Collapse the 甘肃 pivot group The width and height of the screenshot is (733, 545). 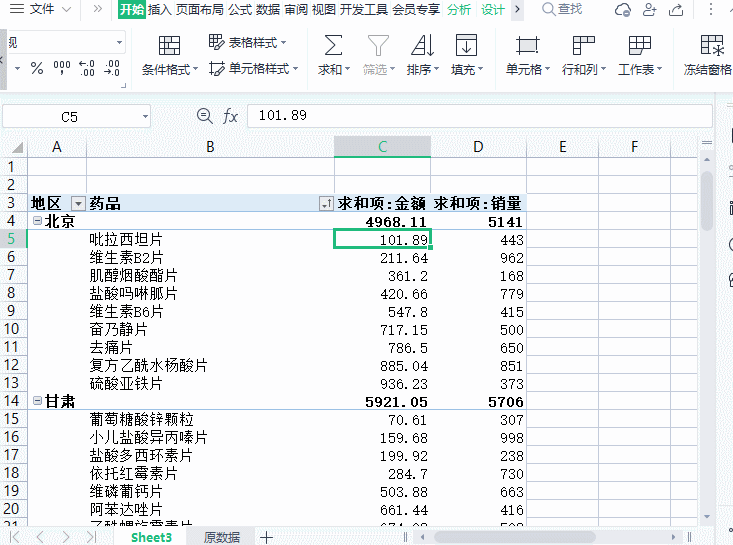[x=37, y=402]
